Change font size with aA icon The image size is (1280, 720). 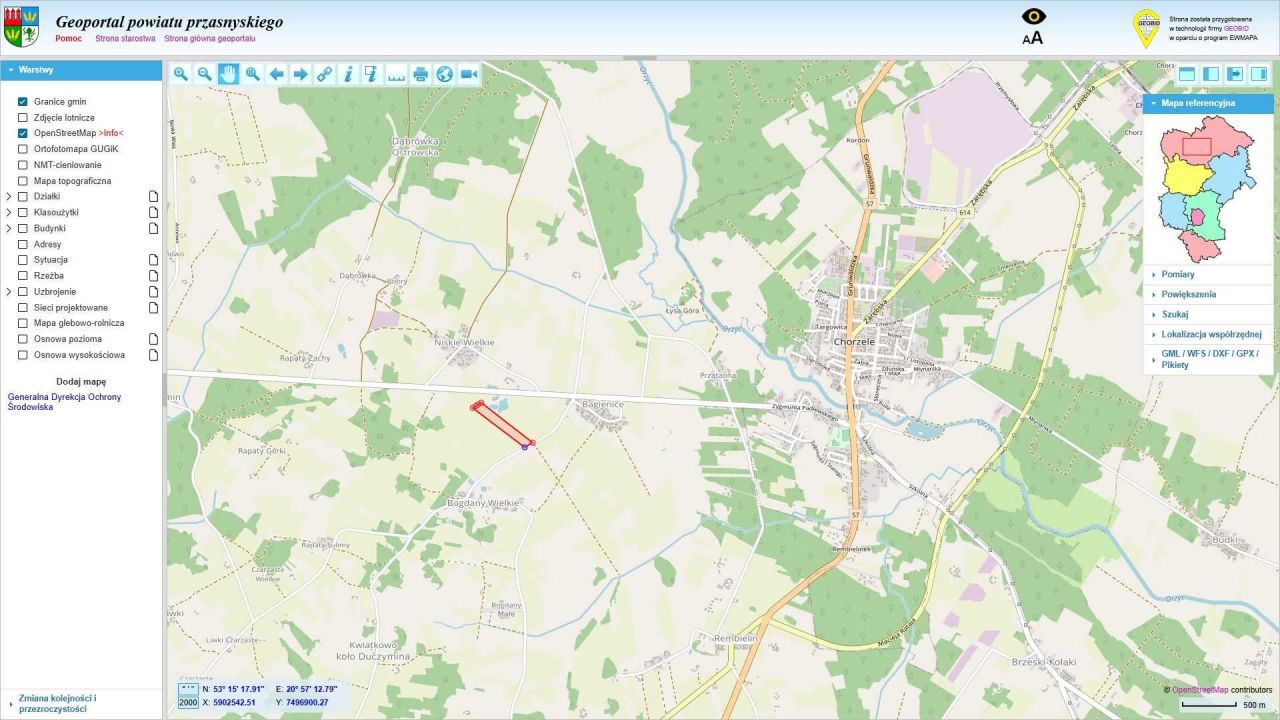[1033, 38]
